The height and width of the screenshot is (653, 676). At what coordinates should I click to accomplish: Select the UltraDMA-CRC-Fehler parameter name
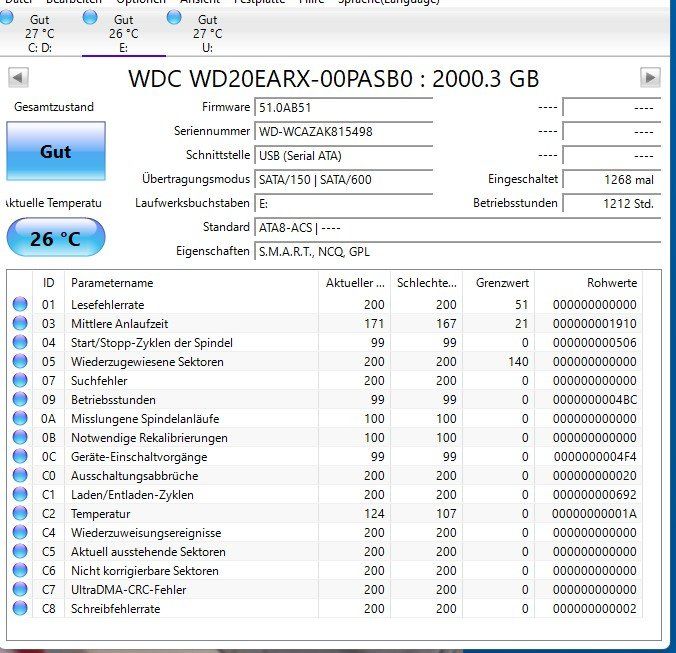(128, 590)
